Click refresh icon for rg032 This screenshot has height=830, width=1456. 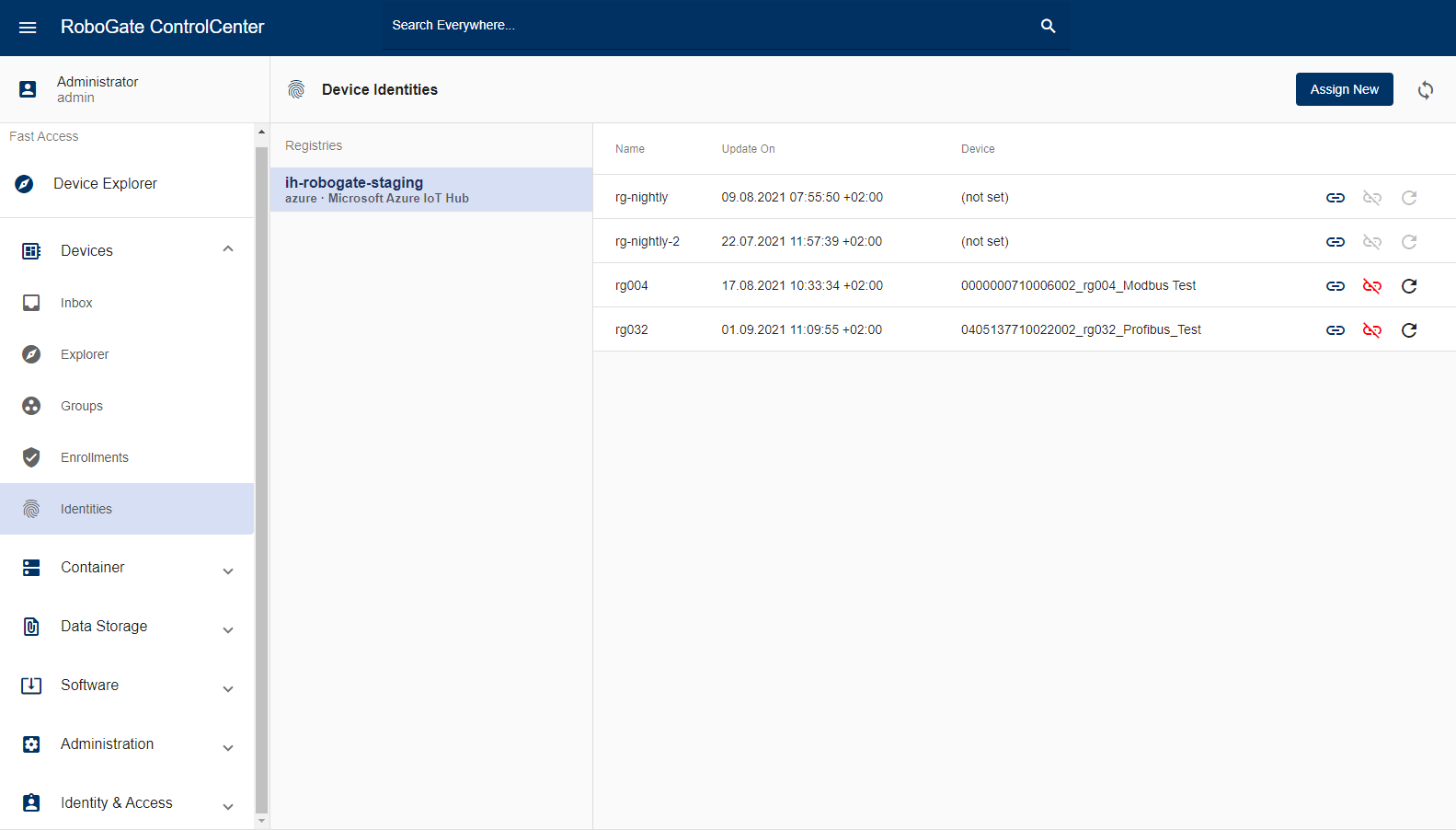point(1409,330)
